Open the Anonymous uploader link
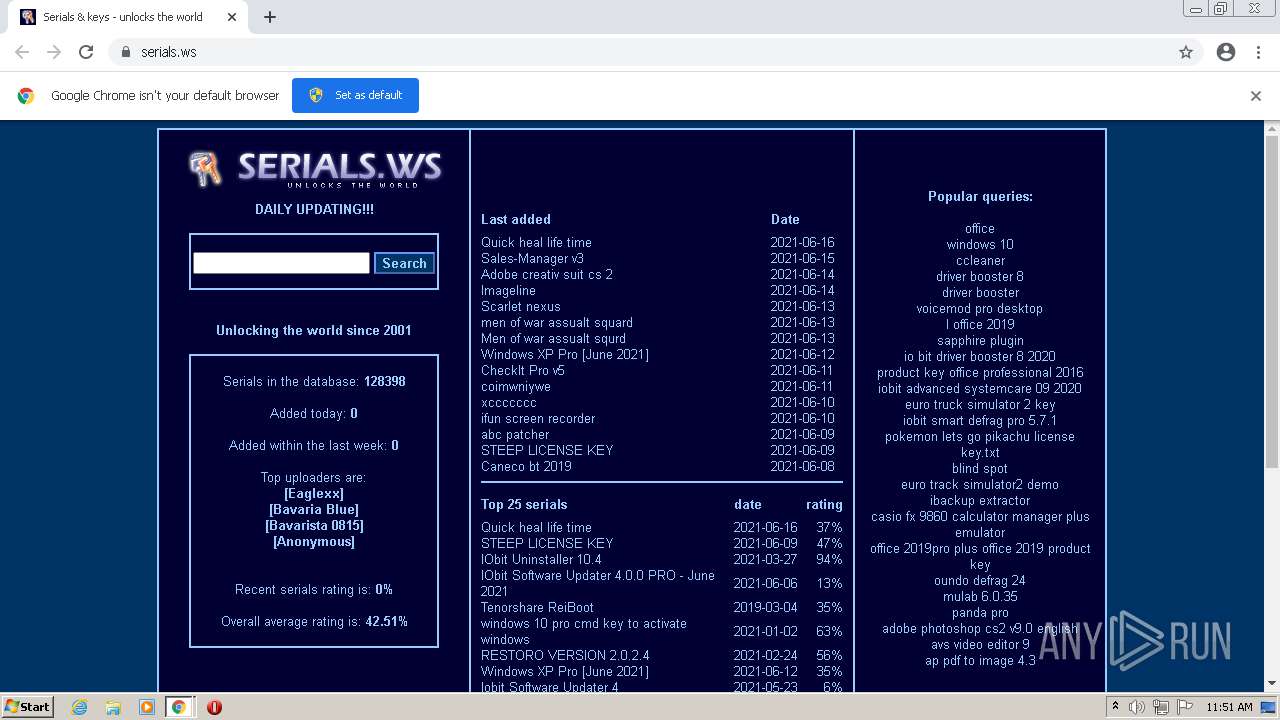Viewport: 1280px width, 720px height. point(314,541)
